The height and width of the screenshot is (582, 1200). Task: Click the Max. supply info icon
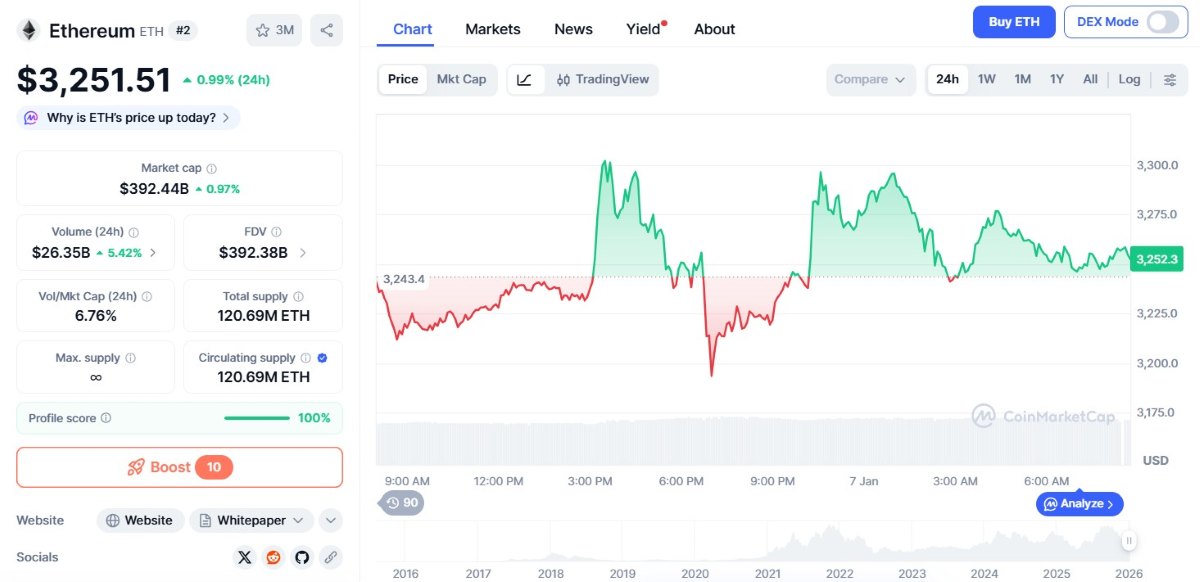[x=130, y=358]
